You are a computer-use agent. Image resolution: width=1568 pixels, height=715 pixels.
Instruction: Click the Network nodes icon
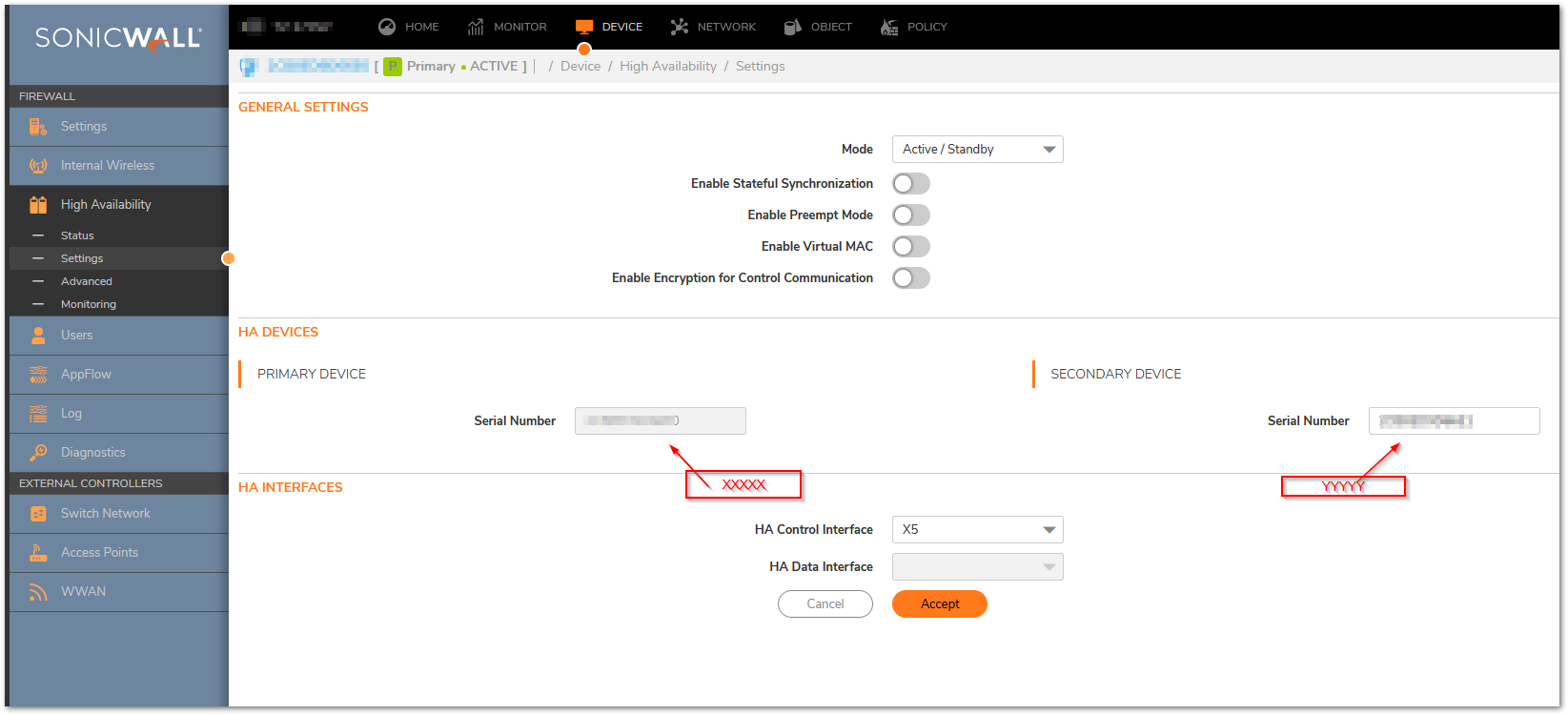pyautogui.click(x=679, y=27)
